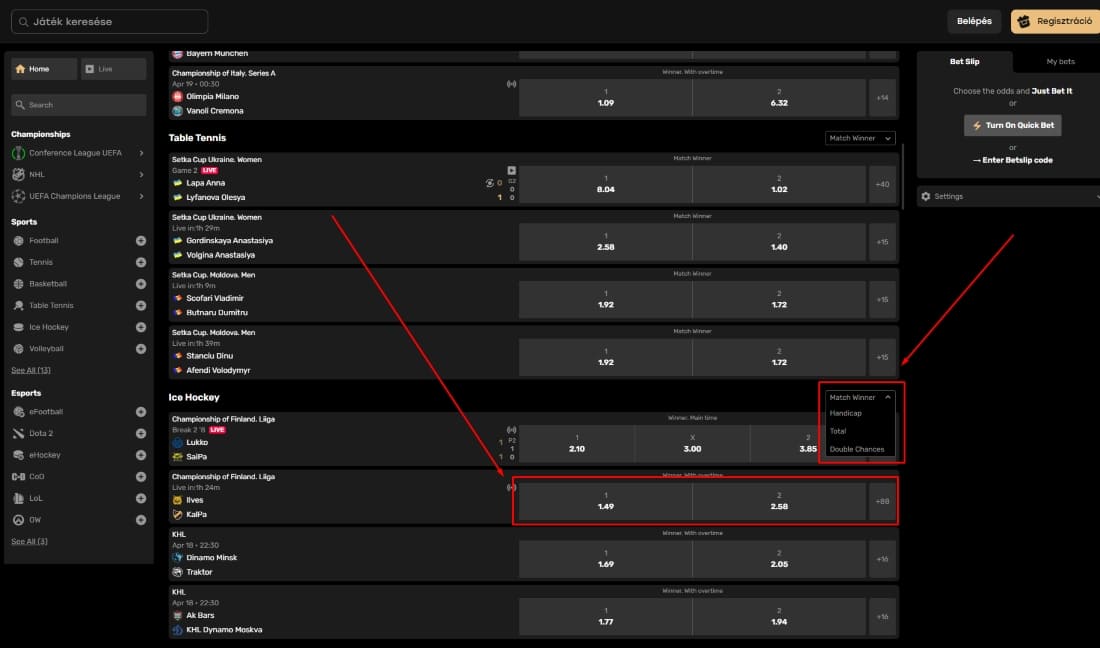This screenshot has height=648, width=1100.
Task: Switch to the My bets tab
Action: (1060, 62)
